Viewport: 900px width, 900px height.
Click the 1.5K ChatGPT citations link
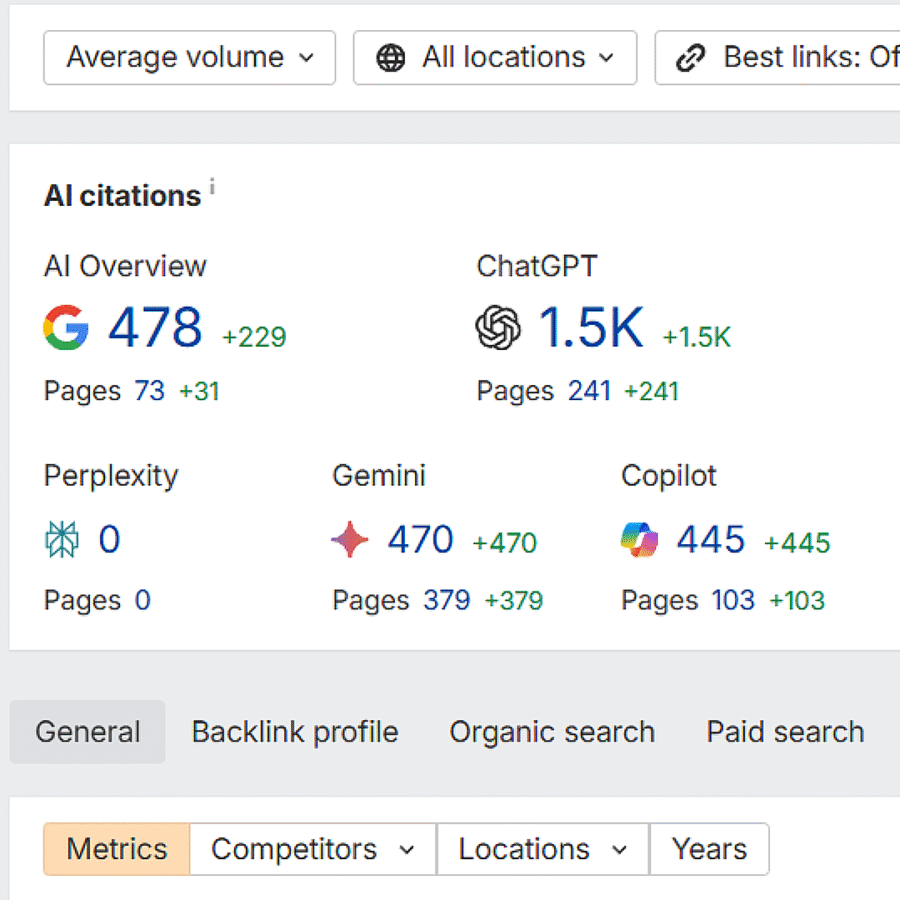tap(591, 328)
